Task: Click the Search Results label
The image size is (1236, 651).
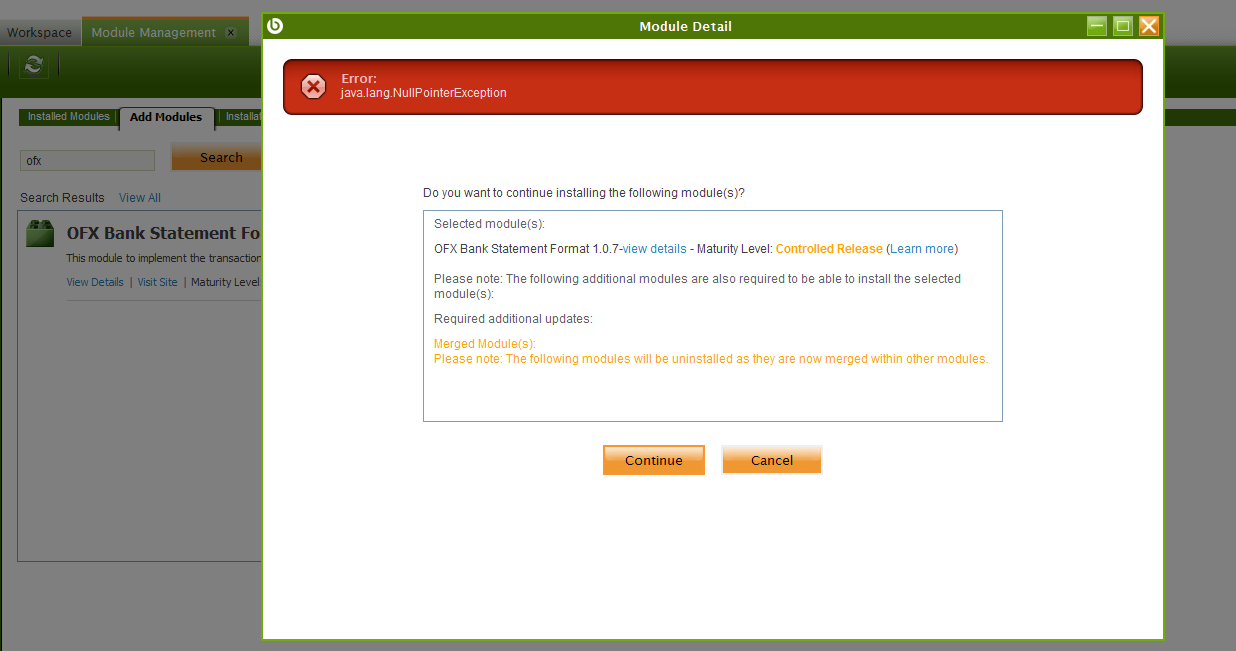Action: point(62,198)
